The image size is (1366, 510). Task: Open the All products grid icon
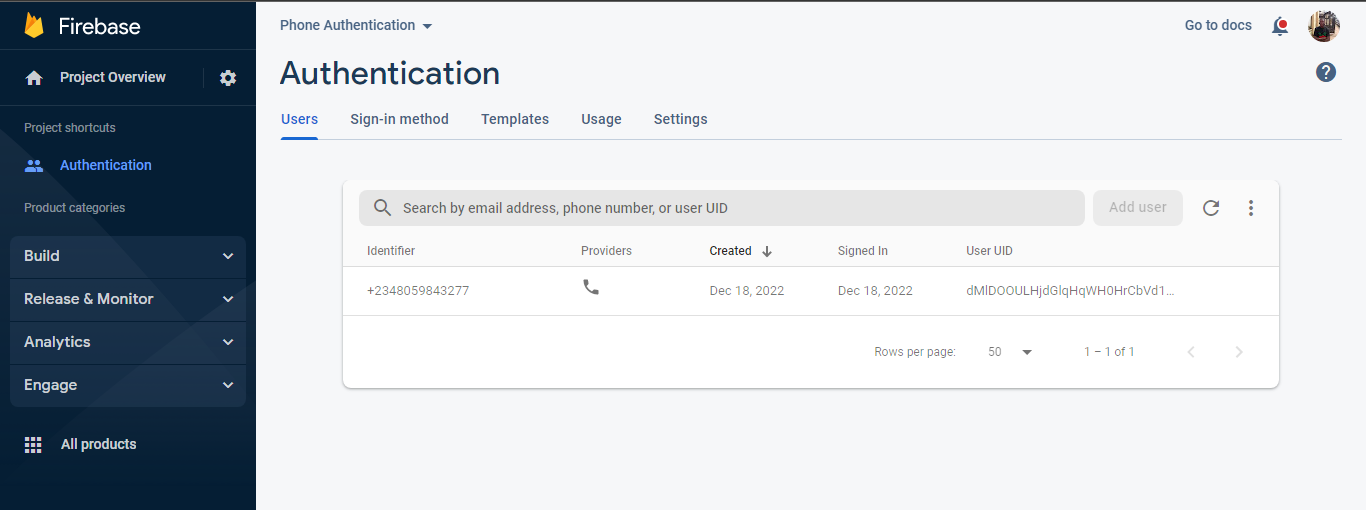coord(33,445)
